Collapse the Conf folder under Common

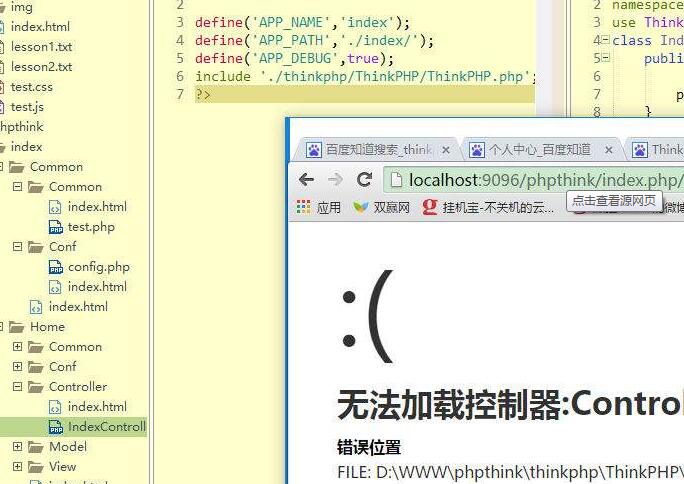click(17, 246)
